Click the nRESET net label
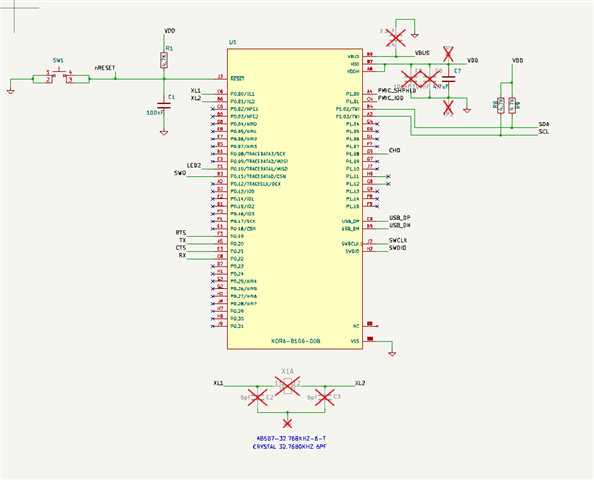Image resolution: width=594 pixels, height=480 pixels. click(x=105, y=68)
